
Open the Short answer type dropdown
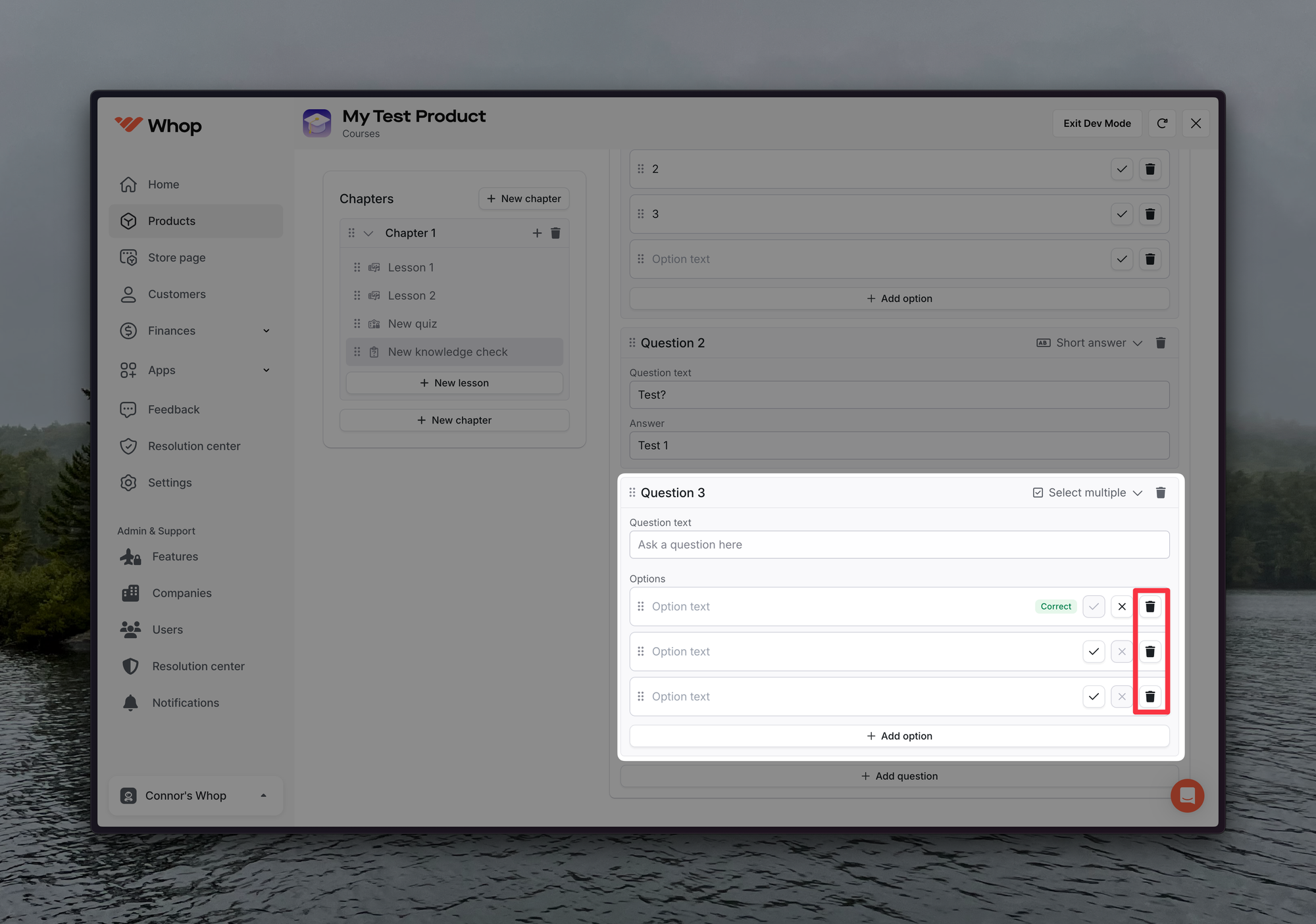[x=1090, y=343]
